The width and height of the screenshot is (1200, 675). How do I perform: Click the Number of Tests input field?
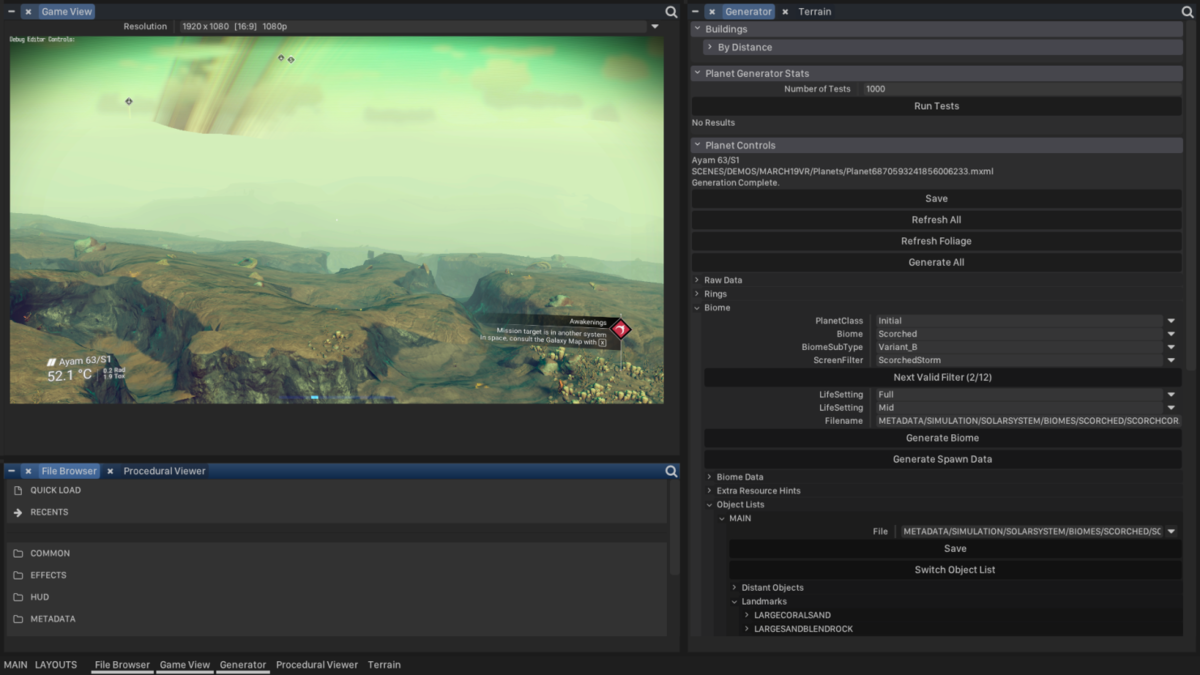[x=1020, y=89]
